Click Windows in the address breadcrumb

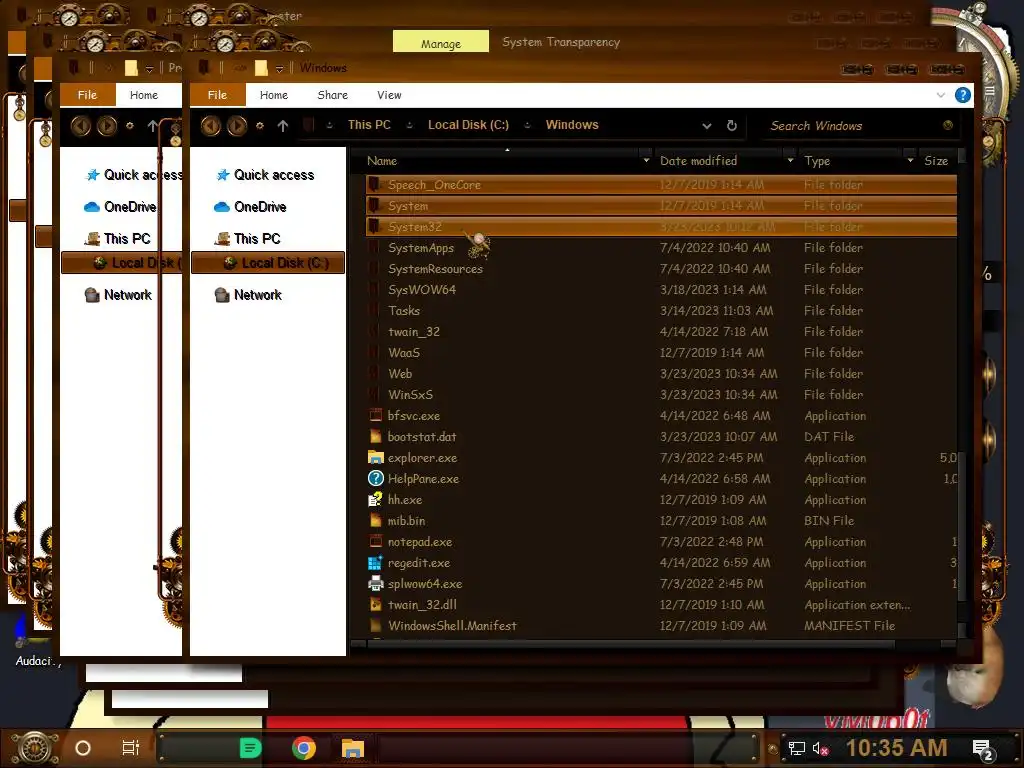click(x=572, y=125)
